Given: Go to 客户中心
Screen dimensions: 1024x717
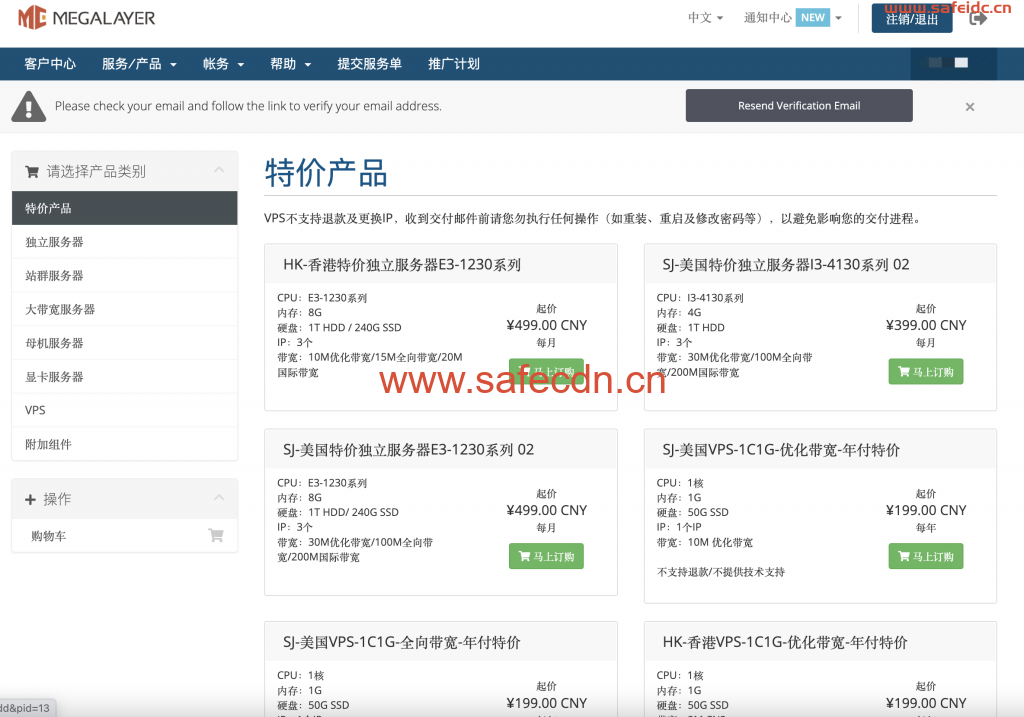Looking at the screenshot, I should 50,64.
